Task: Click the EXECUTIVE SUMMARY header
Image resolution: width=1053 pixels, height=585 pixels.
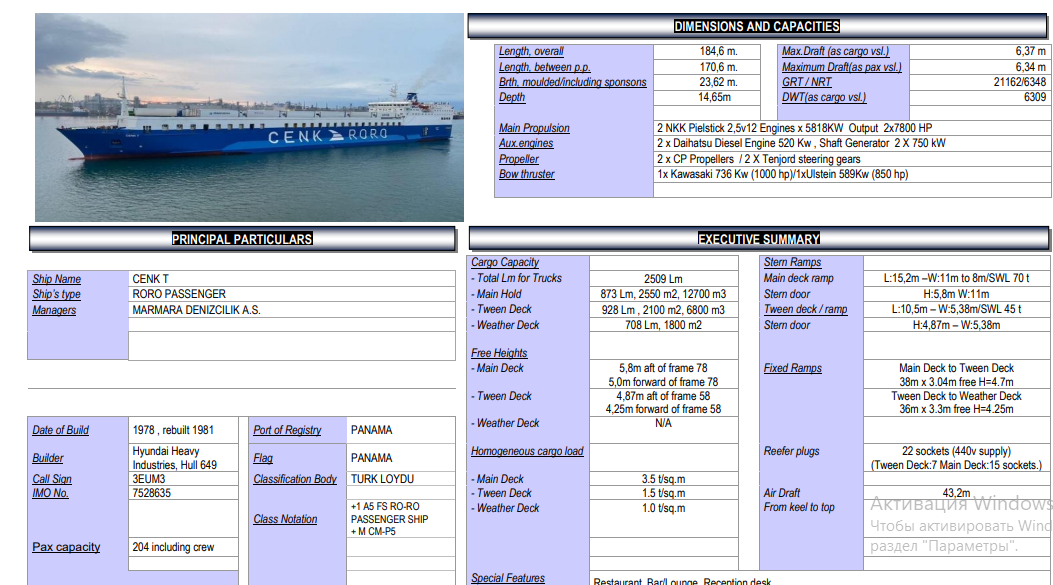Action: click(x=759, y=239)
